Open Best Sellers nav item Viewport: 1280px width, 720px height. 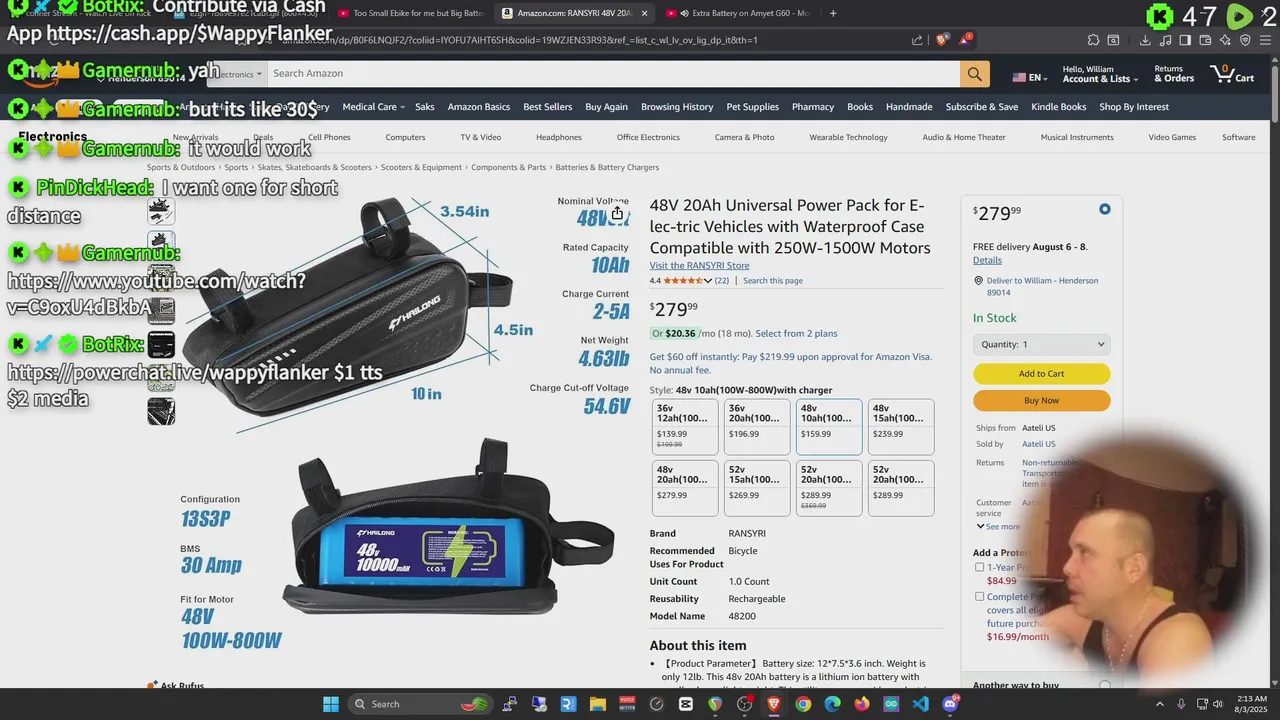(548, 107)
